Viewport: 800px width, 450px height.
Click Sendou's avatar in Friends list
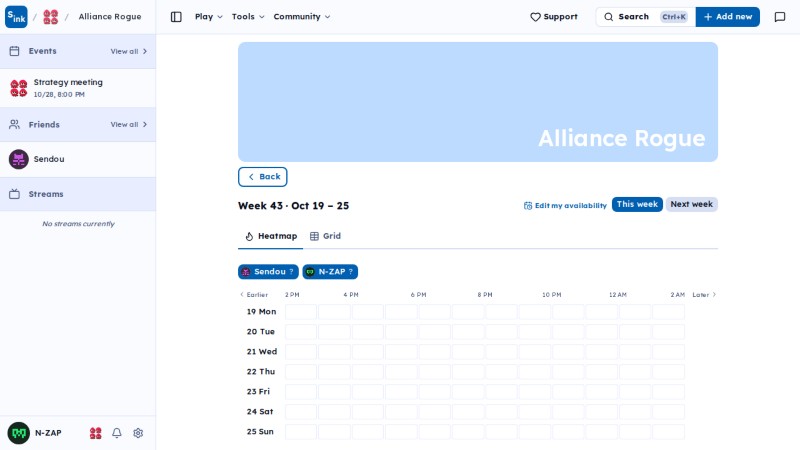pyautogui.click(x=19, y=159)
